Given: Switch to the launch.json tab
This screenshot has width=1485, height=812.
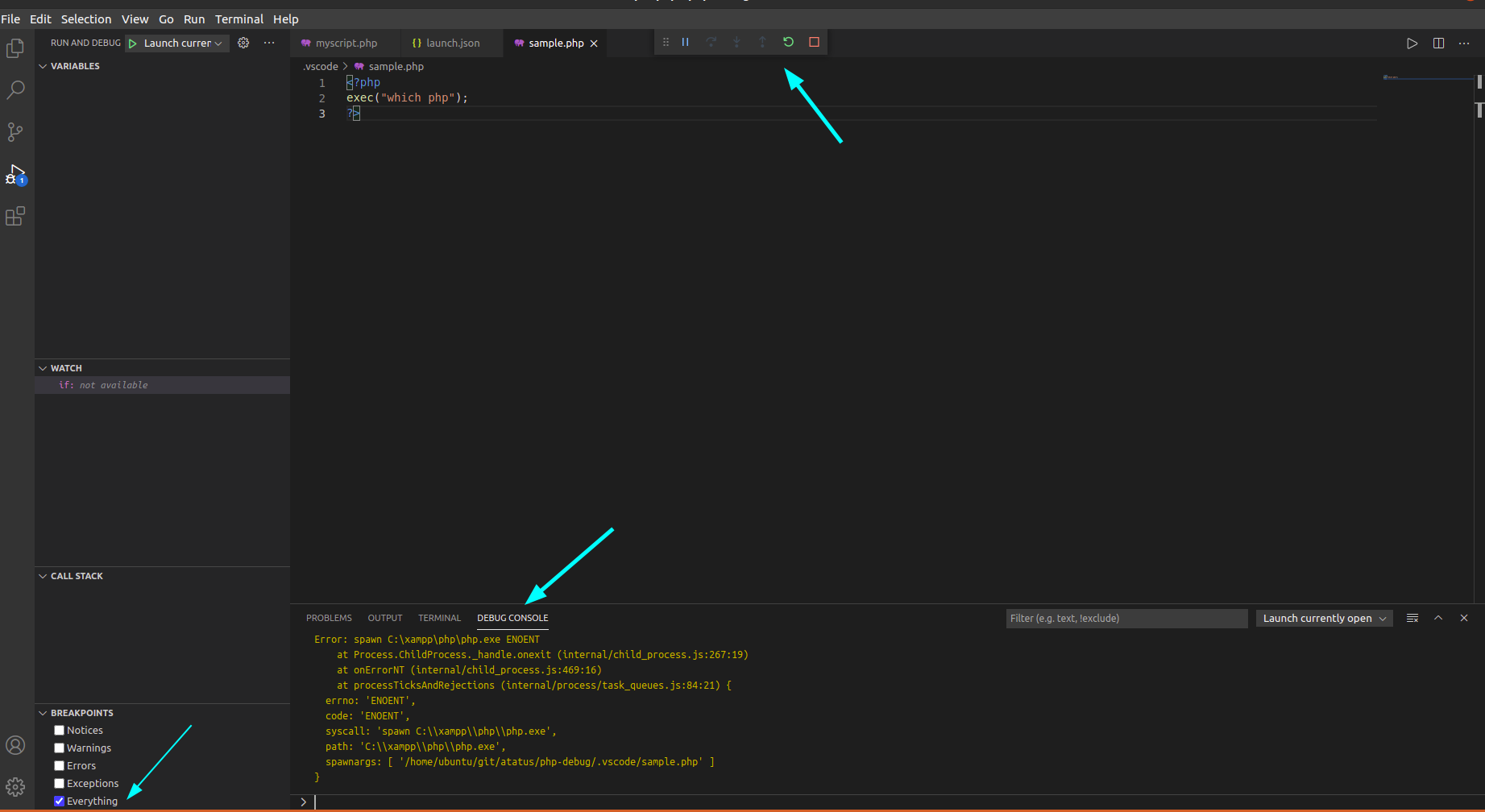Looking at the screenshot, I should click(451, 43).
